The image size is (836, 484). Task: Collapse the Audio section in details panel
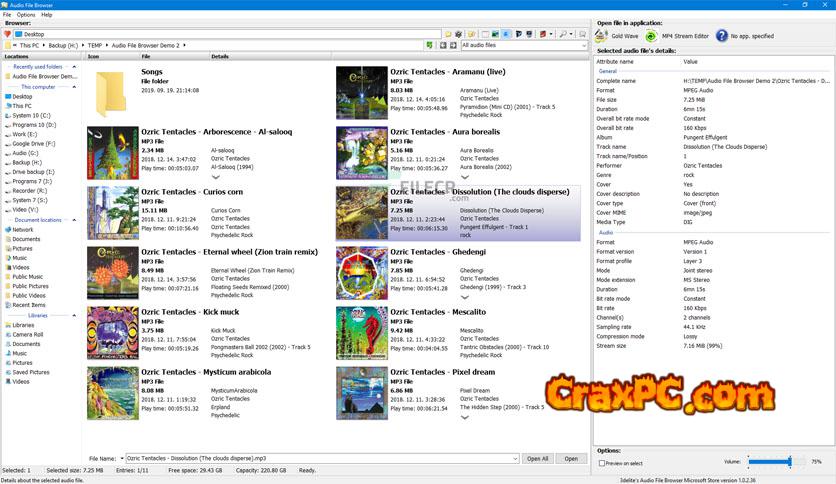[x=606, y=233]
